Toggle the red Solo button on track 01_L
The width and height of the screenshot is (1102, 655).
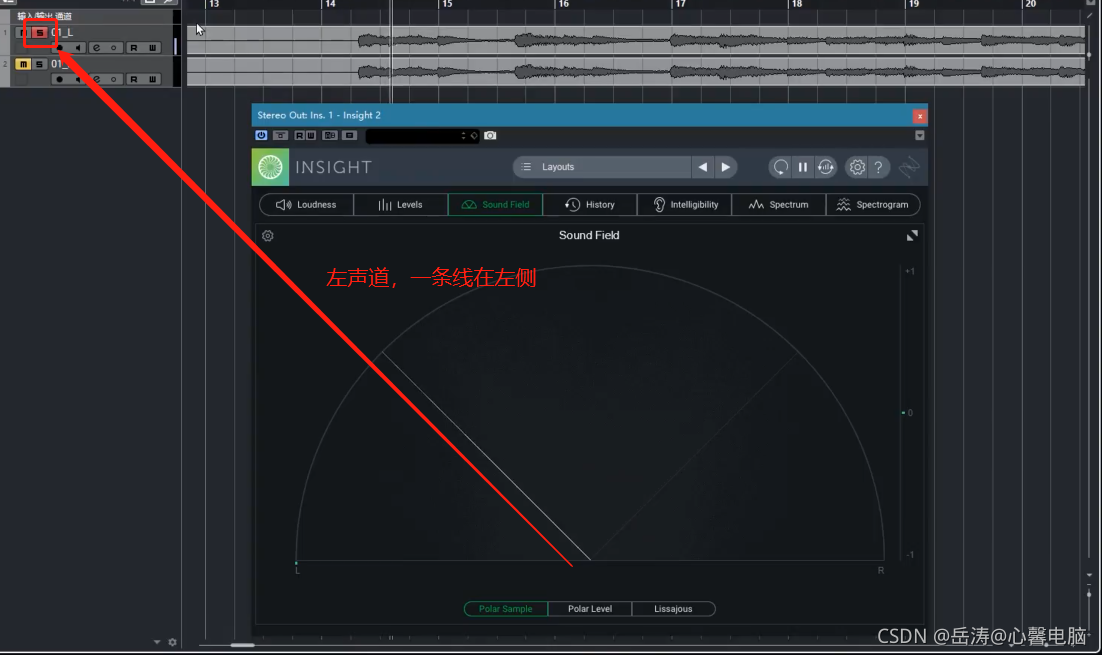[40, 32]
